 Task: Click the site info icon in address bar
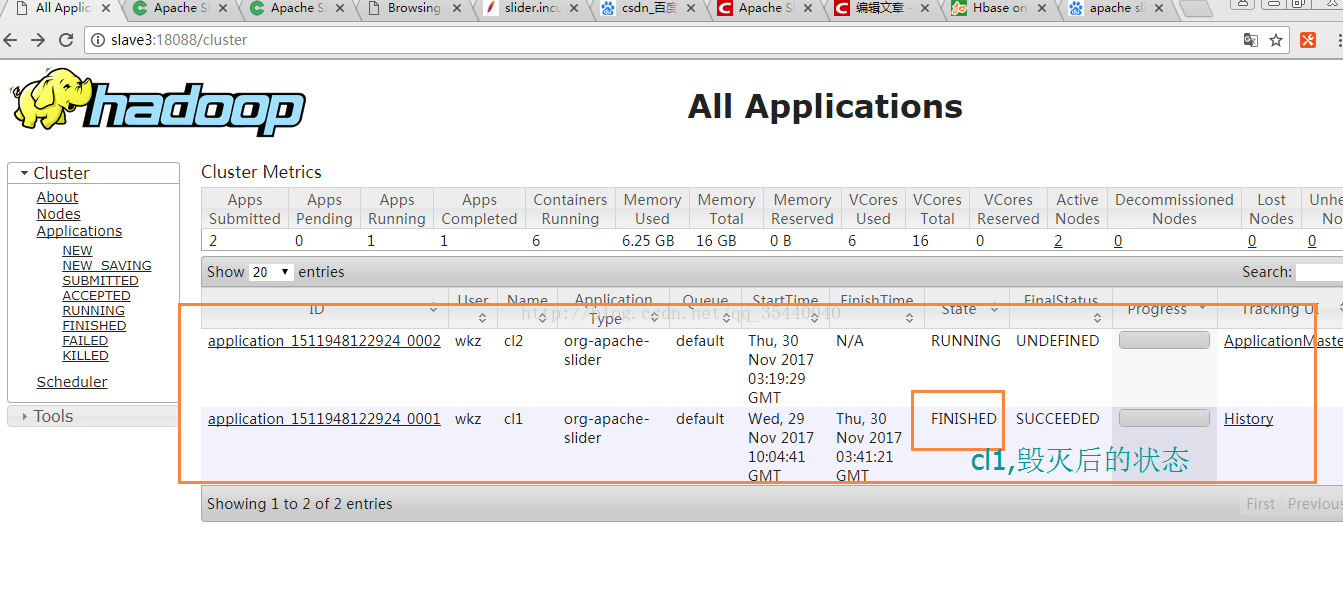click(x=98, y=40)
